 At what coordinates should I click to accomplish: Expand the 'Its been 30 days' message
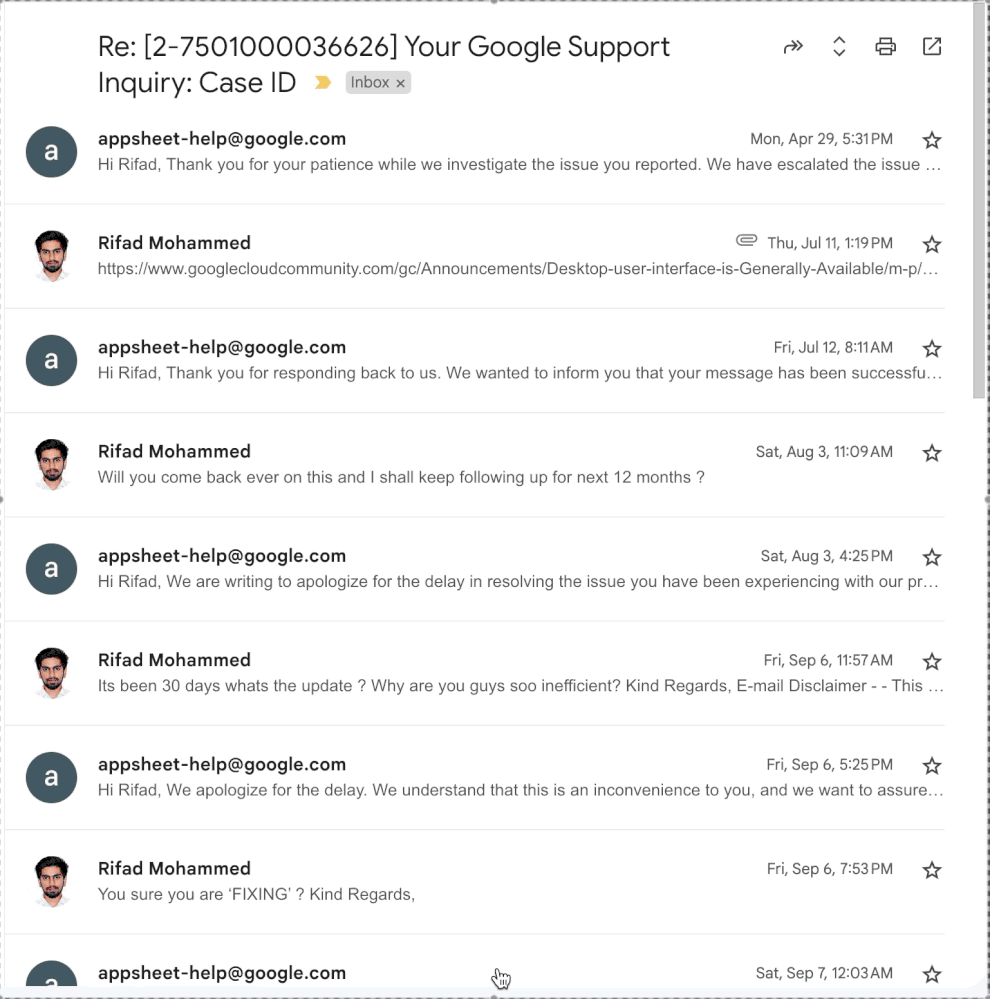[x=520, y=686]
